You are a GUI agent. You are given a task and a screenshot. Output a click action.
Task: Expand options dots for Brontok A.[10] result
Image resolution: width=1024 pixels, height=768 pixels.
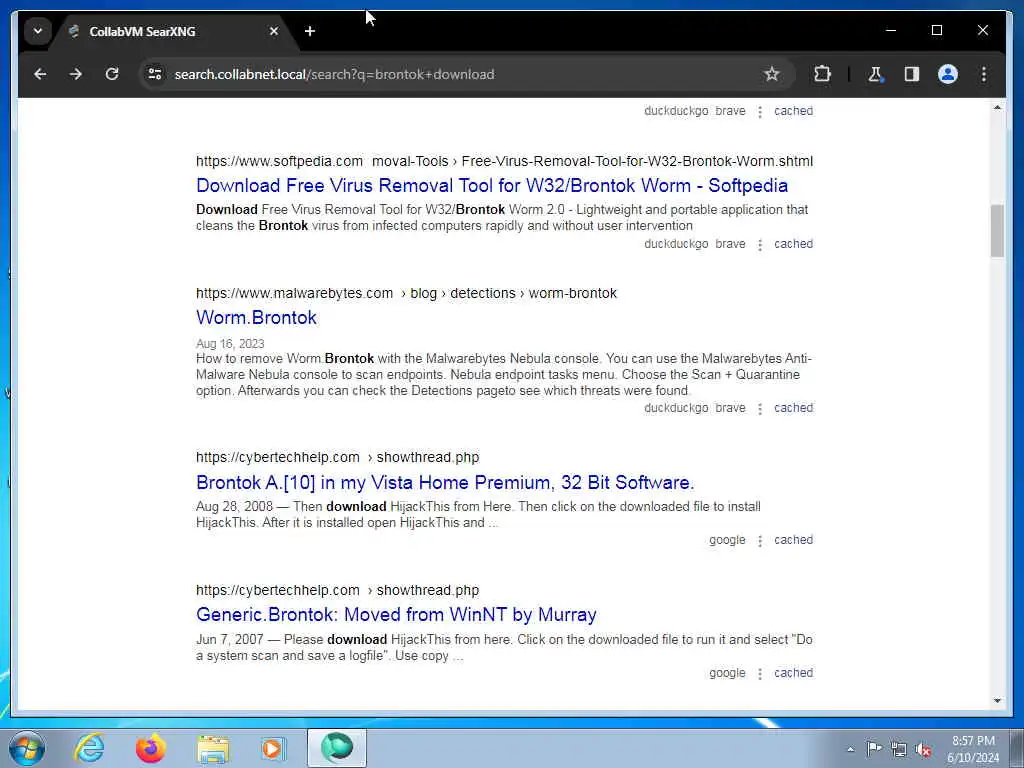pos(760,541)
